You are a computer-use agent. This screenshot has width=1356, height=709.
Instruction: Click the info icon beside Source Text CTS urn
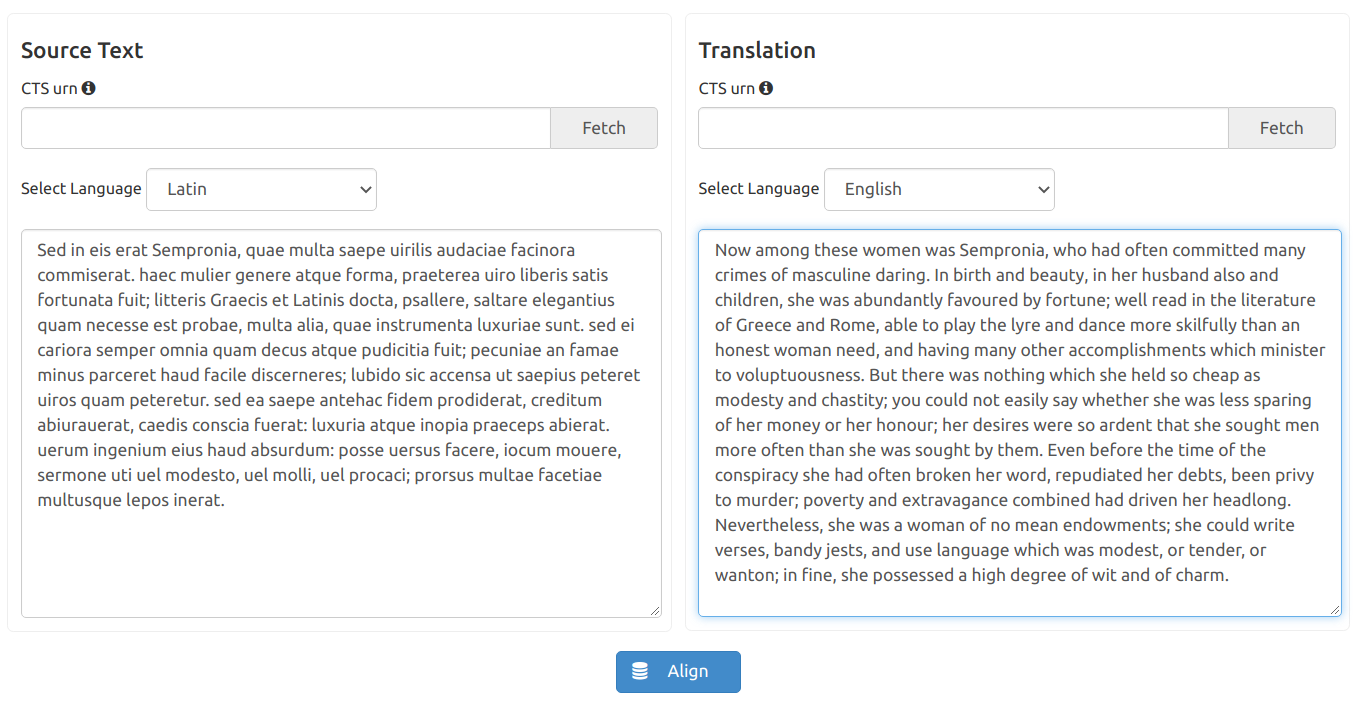coord(89,88)
